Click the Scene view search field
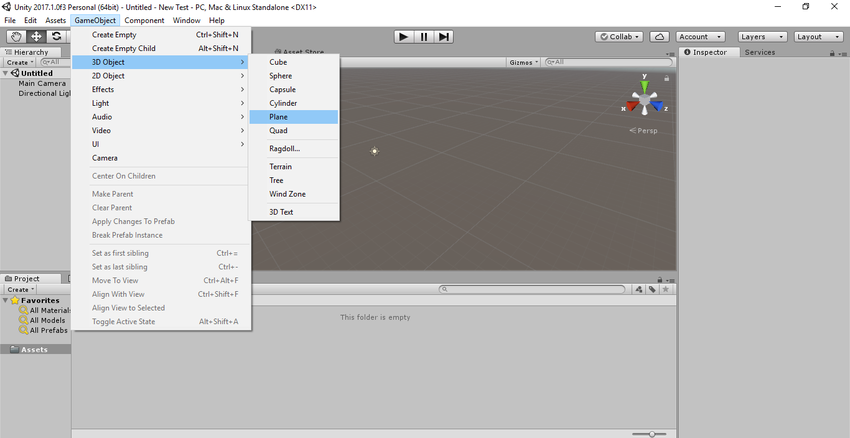Screen dimensions: 850x438 [608, 62]
